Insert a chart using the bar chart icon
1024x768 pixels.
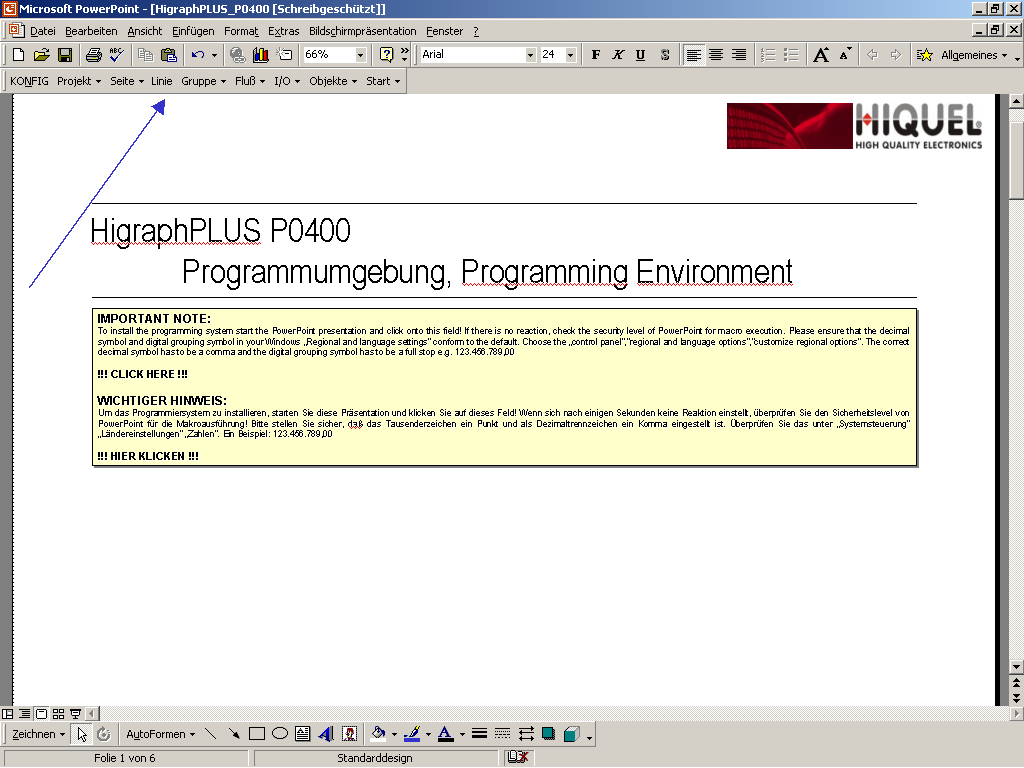coord(261,55)
